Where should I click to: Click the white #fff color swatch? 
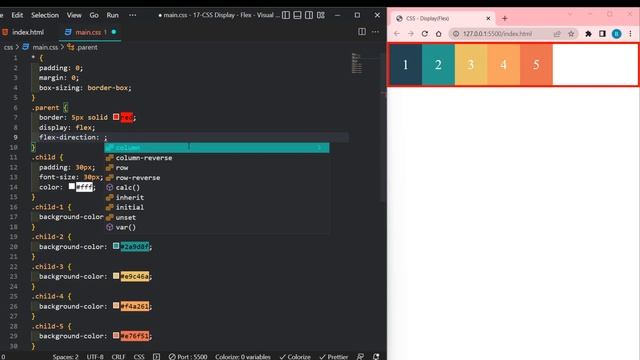coord(72,187)
